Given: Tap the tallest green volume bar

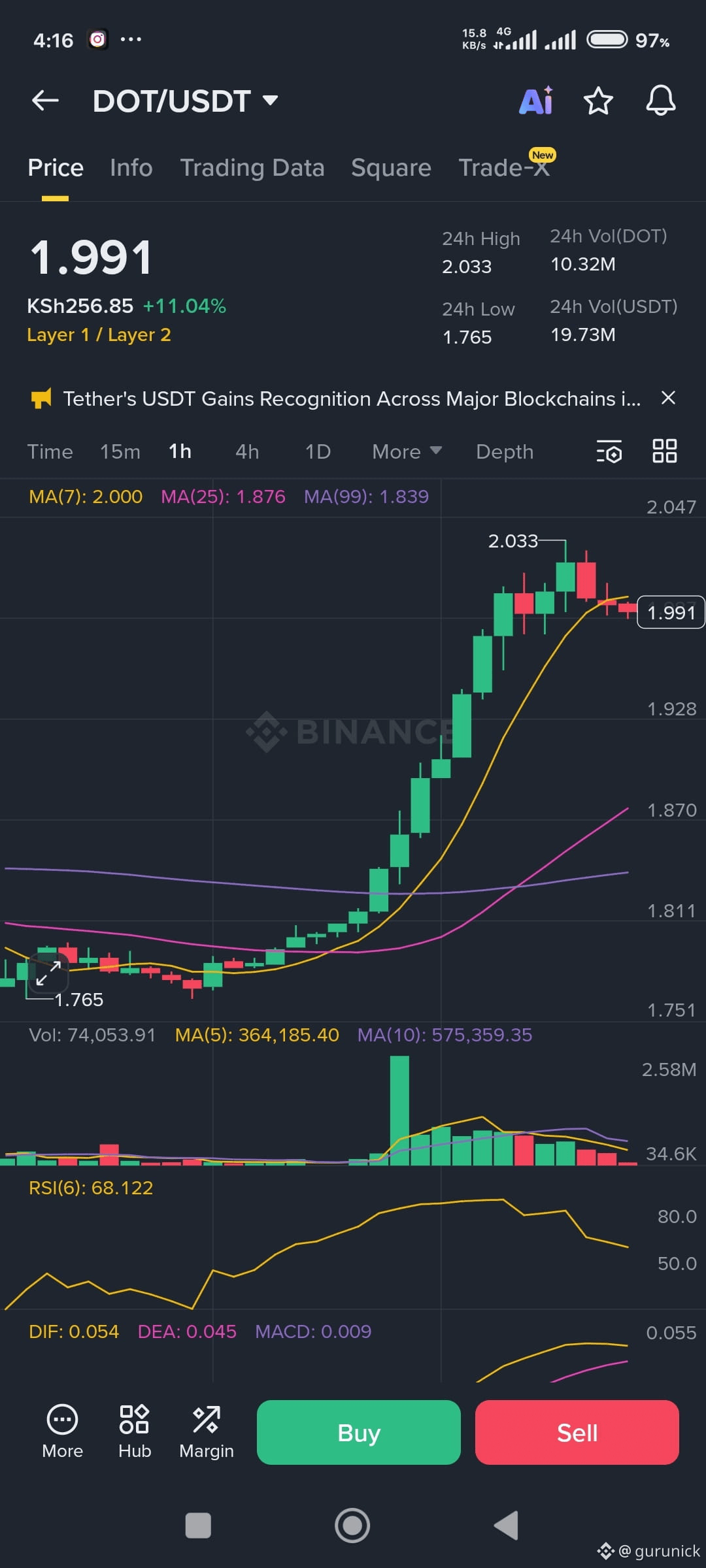Looking at the screenshot, I should pyautogui.click(x=399, y=1111).
